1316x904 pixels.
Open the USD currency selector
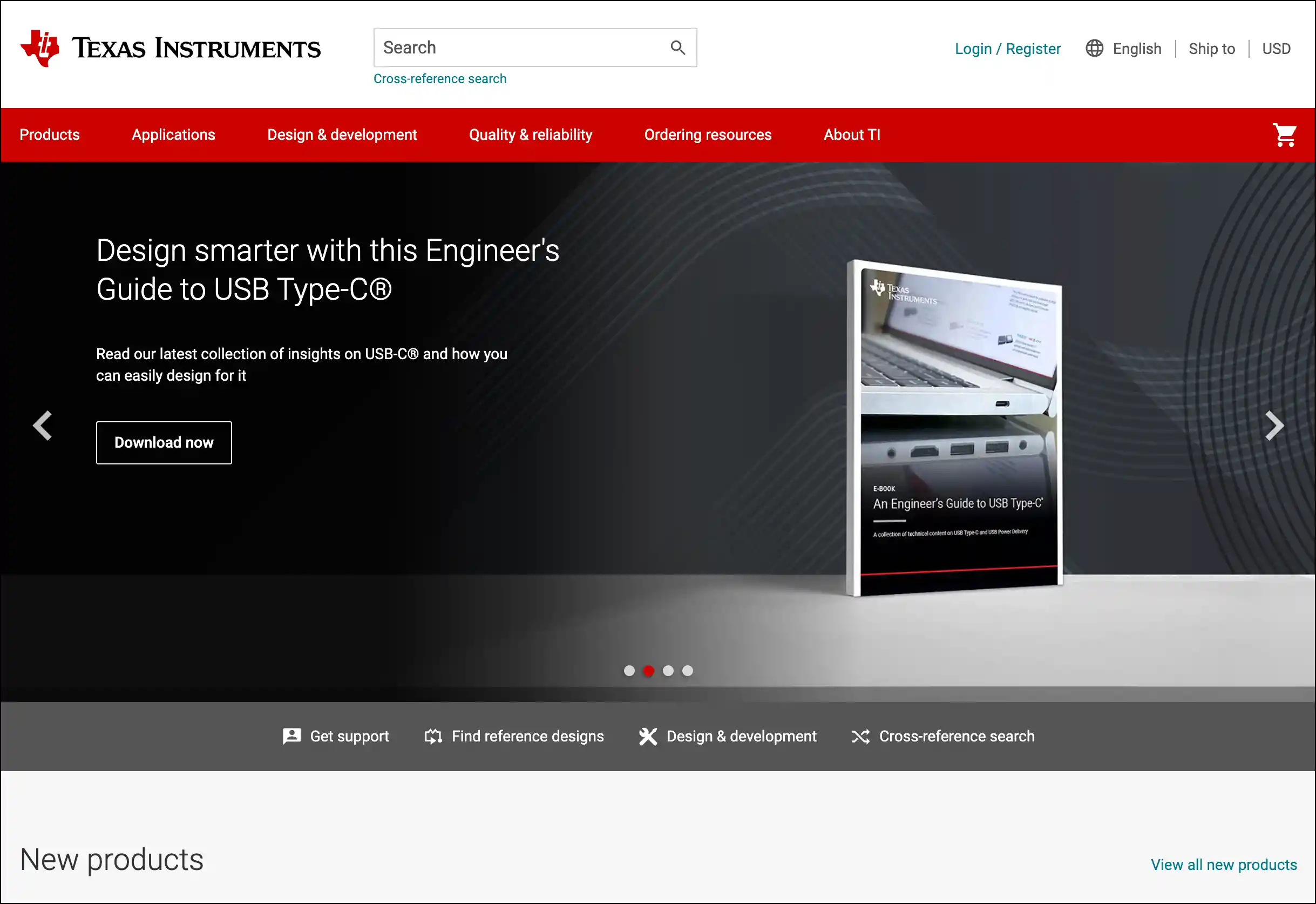coord(1276,49)
